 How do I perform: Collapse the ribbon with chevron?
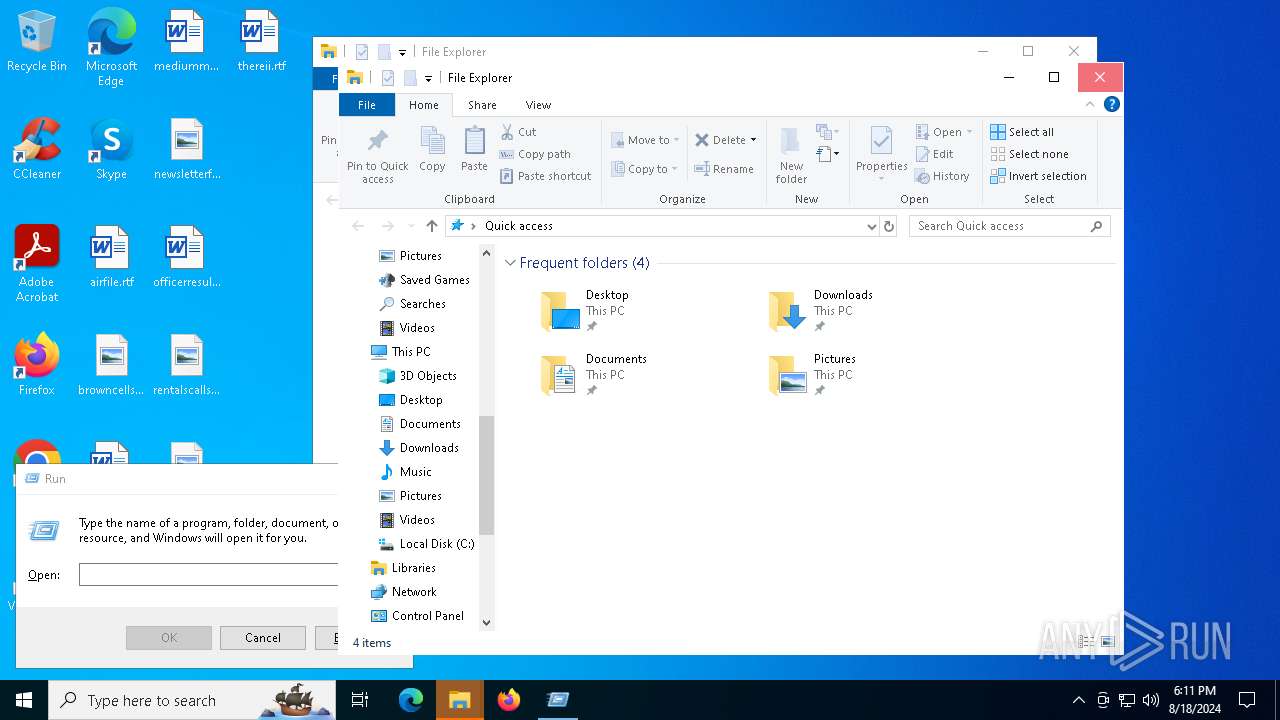coord(1090,104)
